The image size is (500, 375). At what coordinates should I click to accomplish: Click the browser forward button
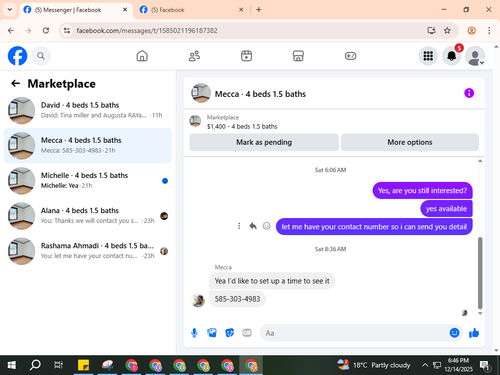point(28,31)
